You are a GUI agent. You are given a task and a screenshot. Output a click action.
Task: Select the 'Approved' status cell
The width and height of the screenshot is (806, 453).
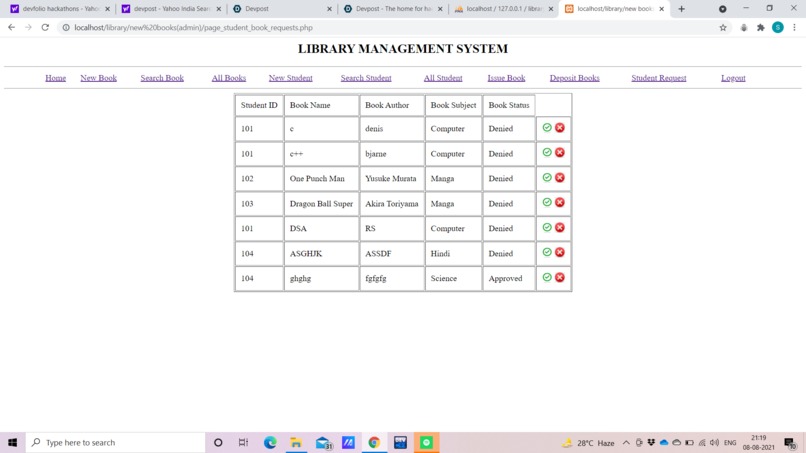pos(508,278)
